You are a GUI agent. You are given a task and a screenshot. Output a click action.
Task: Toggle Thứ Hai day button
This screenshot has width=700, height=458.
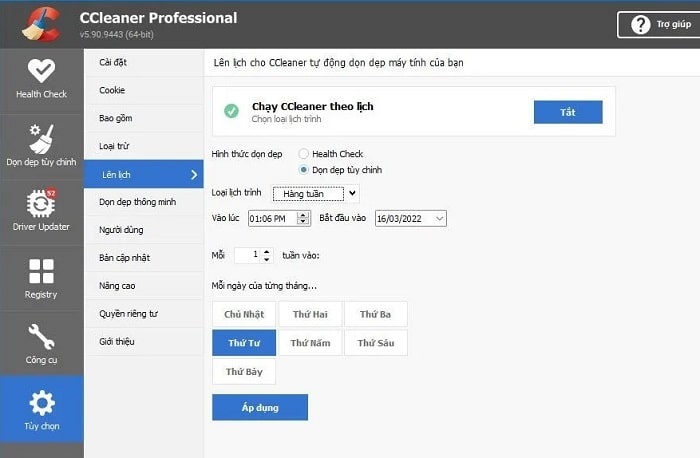click(x=310, y=314)
